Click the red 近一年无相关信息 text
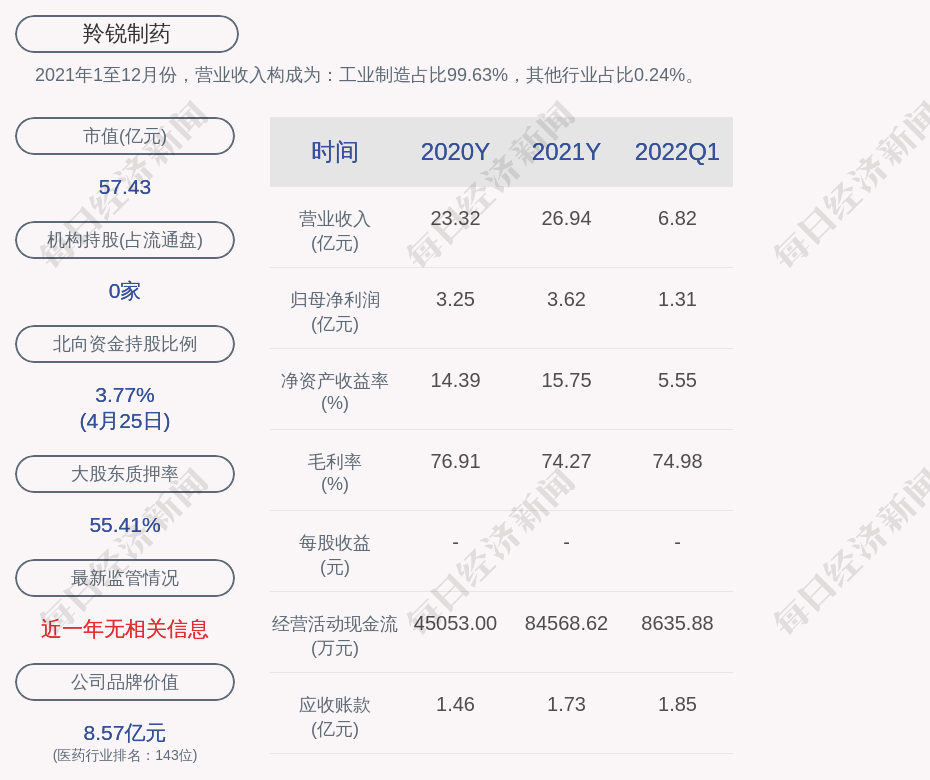 point(125,629)
